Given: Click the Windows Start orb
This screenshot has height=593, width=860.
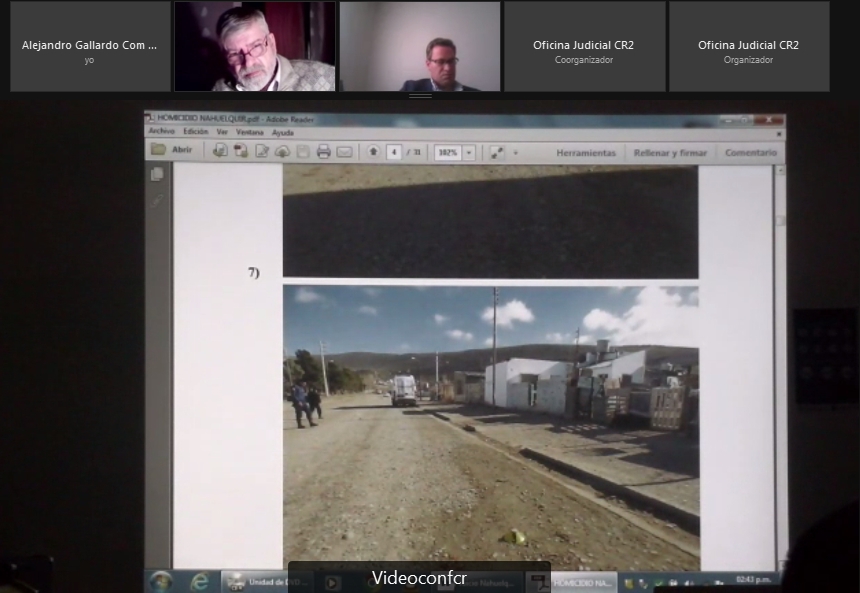Looking at the screenshot, I should pyautogui.click(x=161, y=581).
